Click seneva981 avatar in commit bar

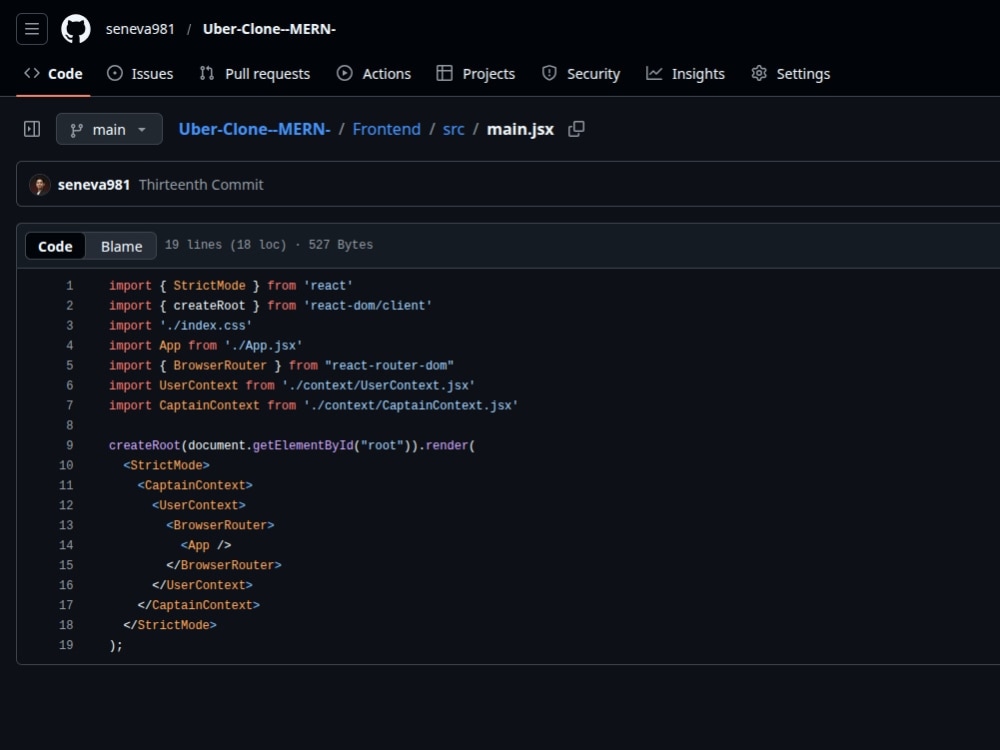[40, 185]
